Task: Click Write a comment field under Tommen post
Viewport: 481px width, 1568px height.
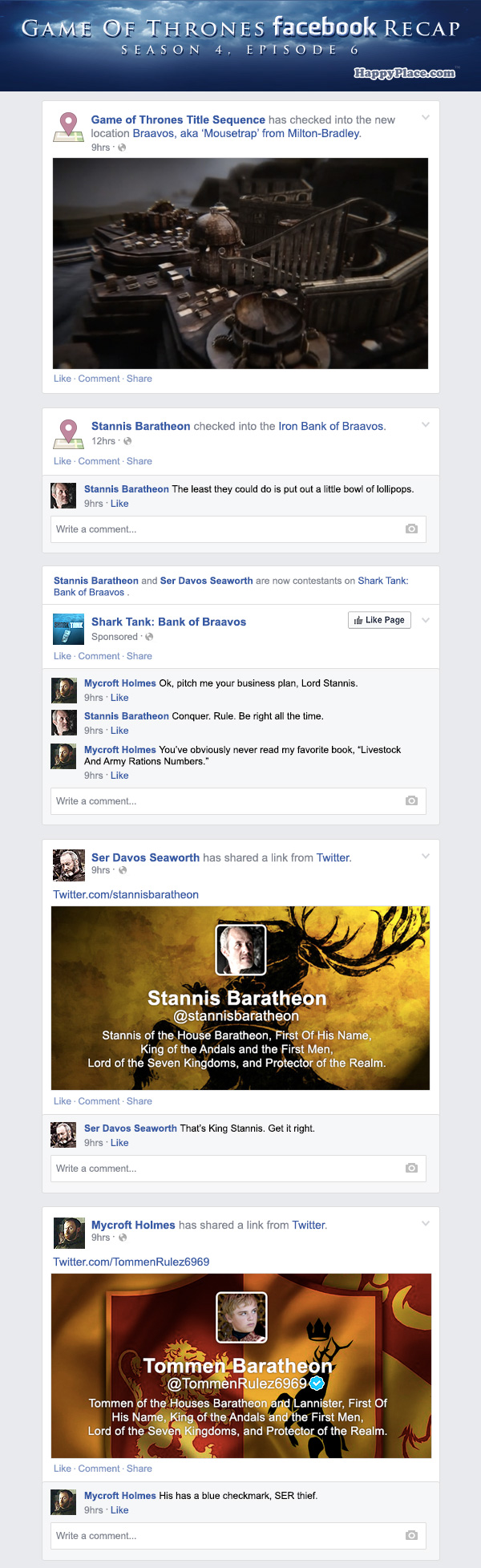Action: pos(238,1536)
